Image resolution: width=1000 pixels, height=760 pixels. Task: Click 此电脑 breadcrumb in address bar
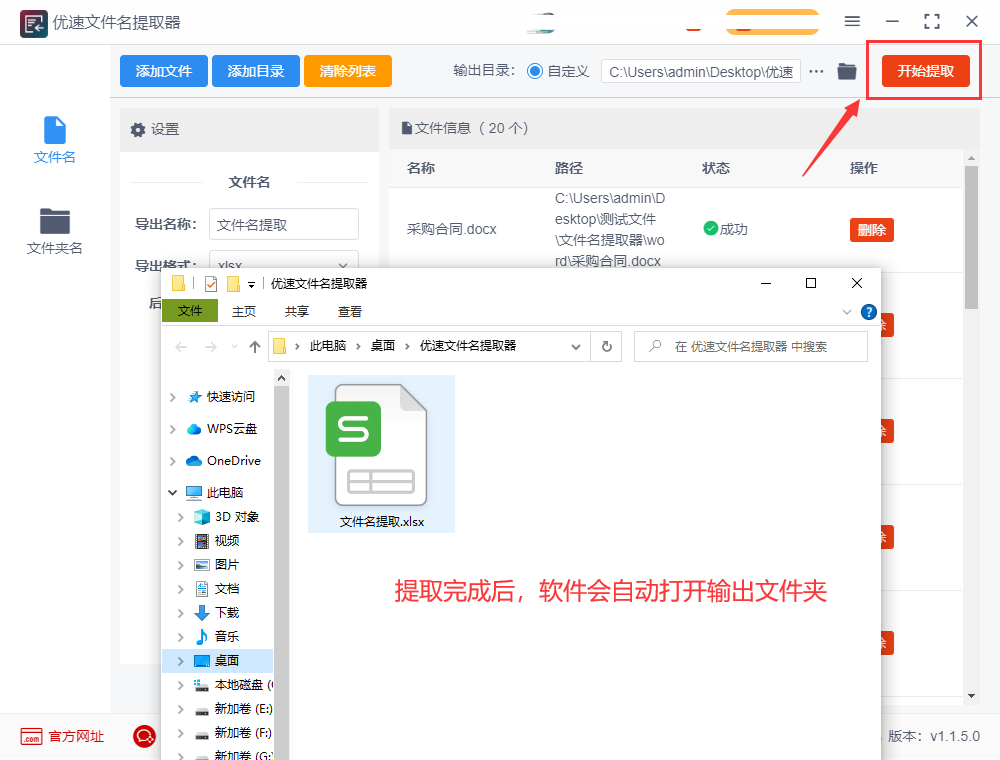coord(328,346)
